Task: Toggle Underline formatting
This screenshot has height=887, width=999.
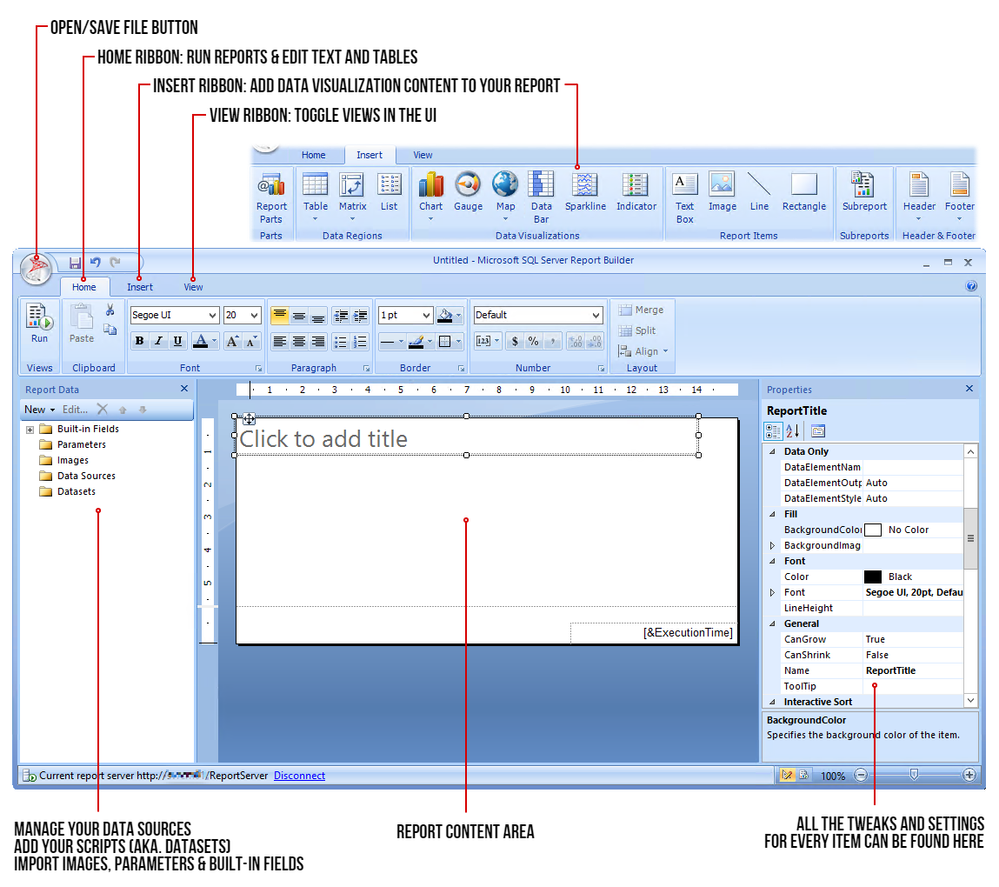Action: click(x=178, y=342)
